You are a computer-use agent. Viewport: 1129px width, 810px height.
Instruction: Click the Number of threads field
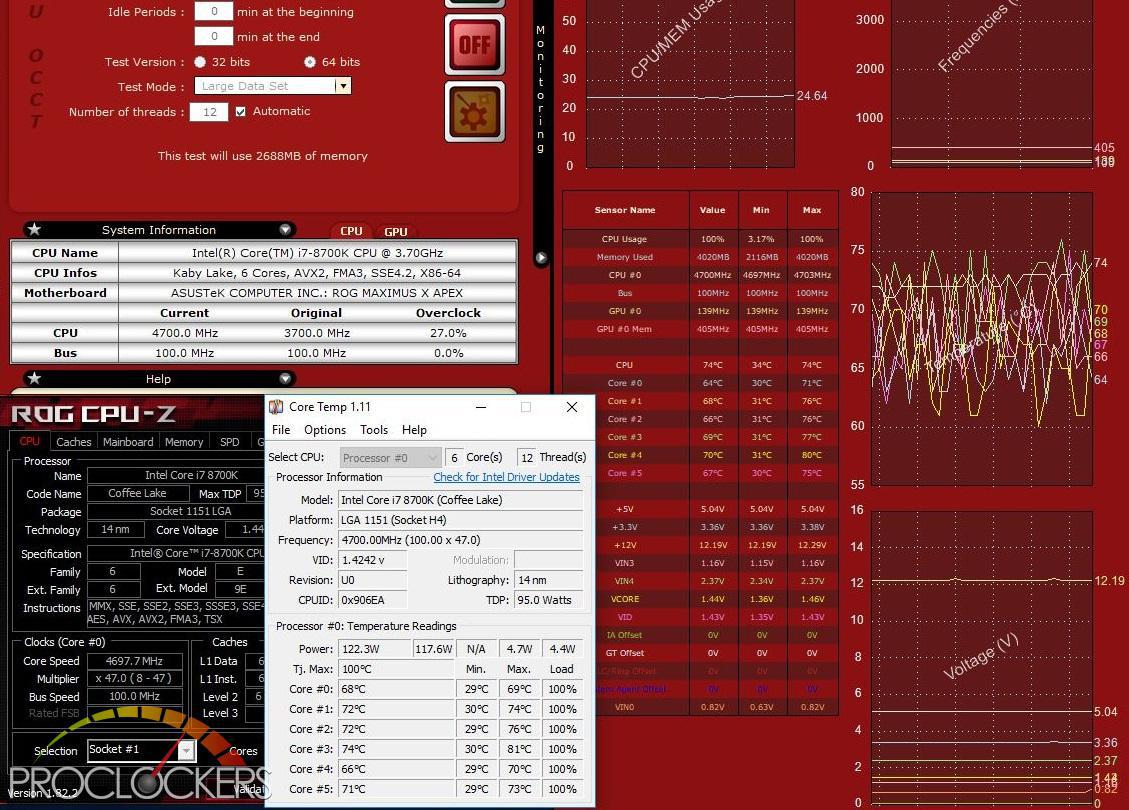(209, 112)
